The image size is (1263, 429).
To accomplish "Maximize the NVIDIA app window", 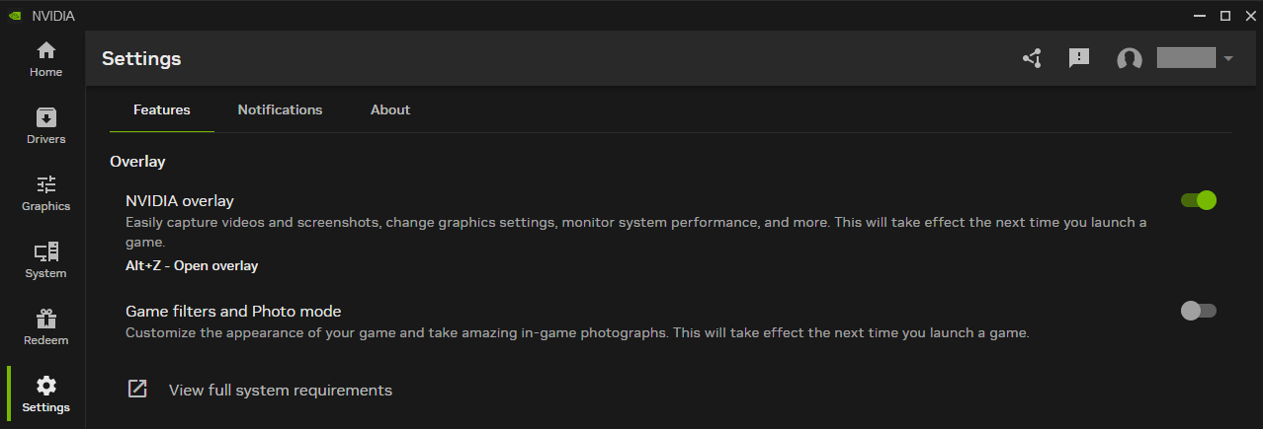I will click(x=1225, y=16).
